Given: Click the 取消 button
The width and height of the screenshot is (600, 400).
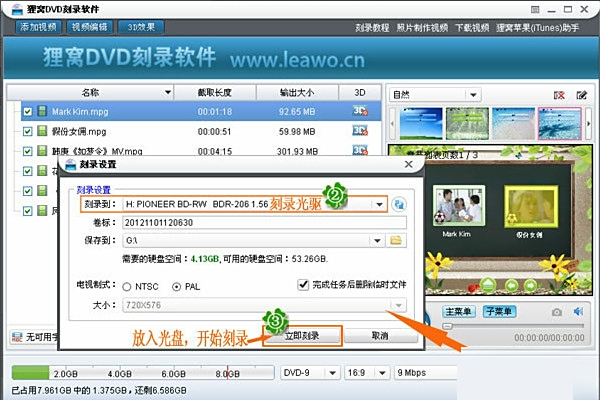Looking at the screenshot, I should [380, 336].
